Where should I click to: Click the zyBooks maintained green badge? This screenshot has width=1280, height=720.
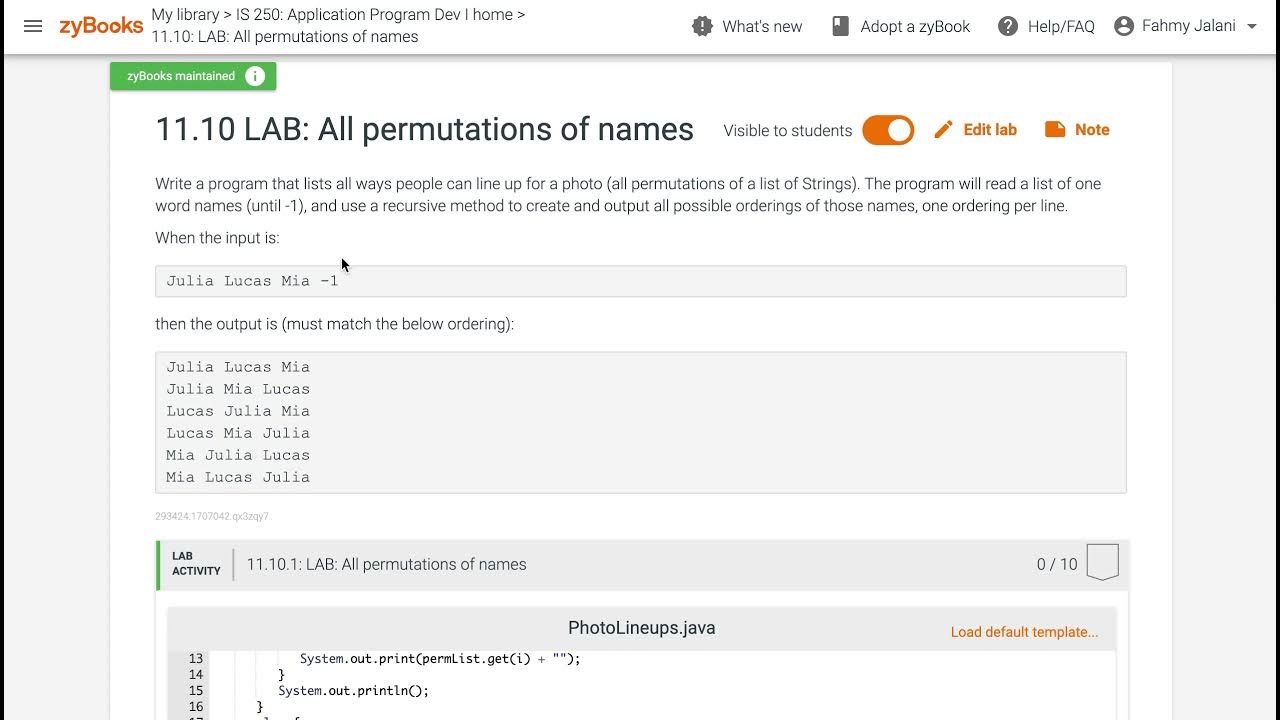click(x=181, y=76)
